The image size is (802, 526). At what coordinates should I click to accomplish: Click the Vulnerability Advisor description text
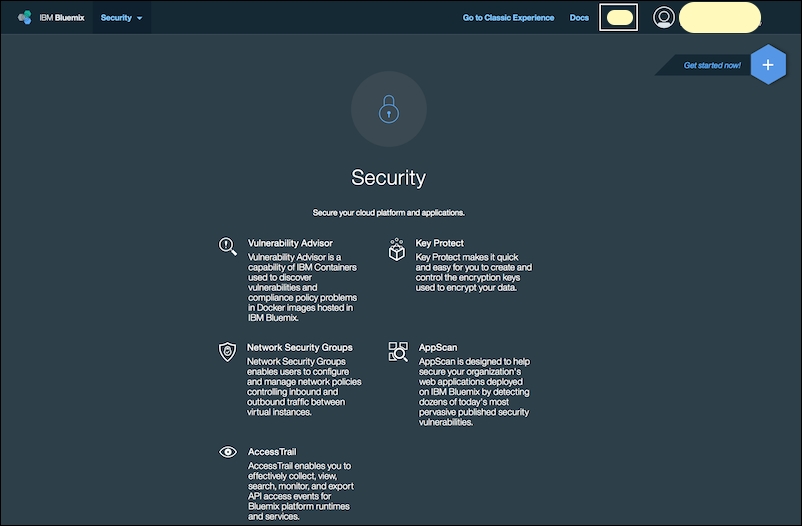coord(302,288)
